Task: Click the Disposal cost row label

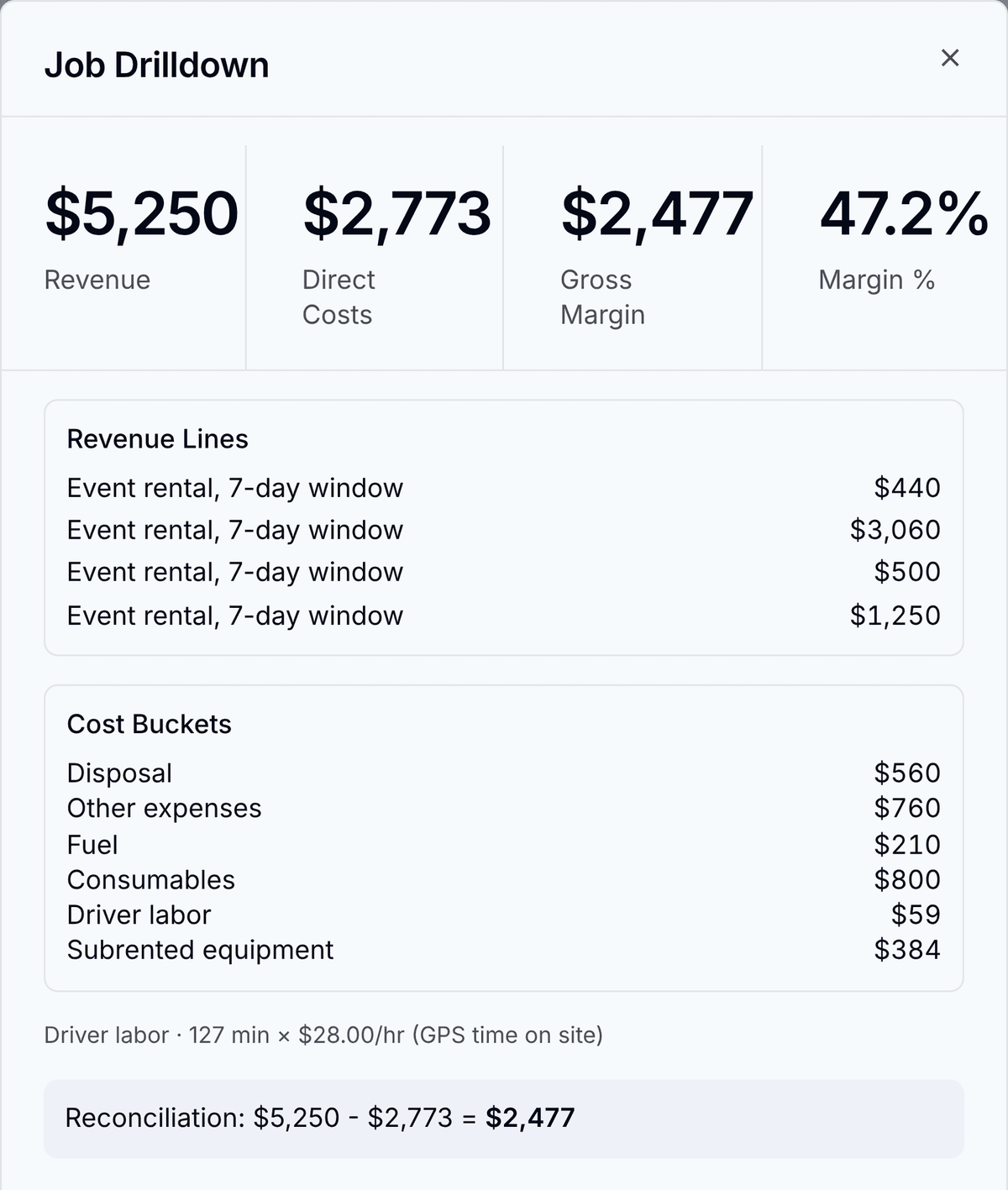Action: pyautogui.click(x=119, y=773)
